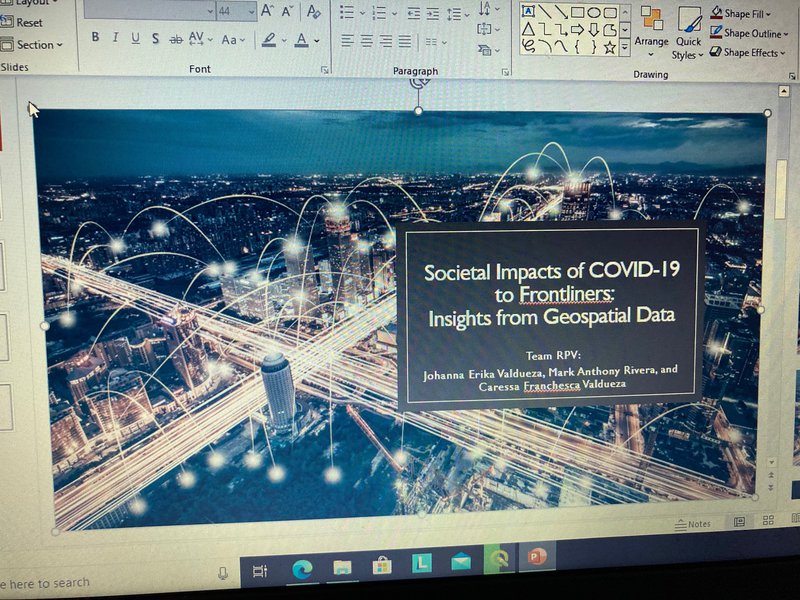
Task: Click the Underline icon
Action: point(135,38)
